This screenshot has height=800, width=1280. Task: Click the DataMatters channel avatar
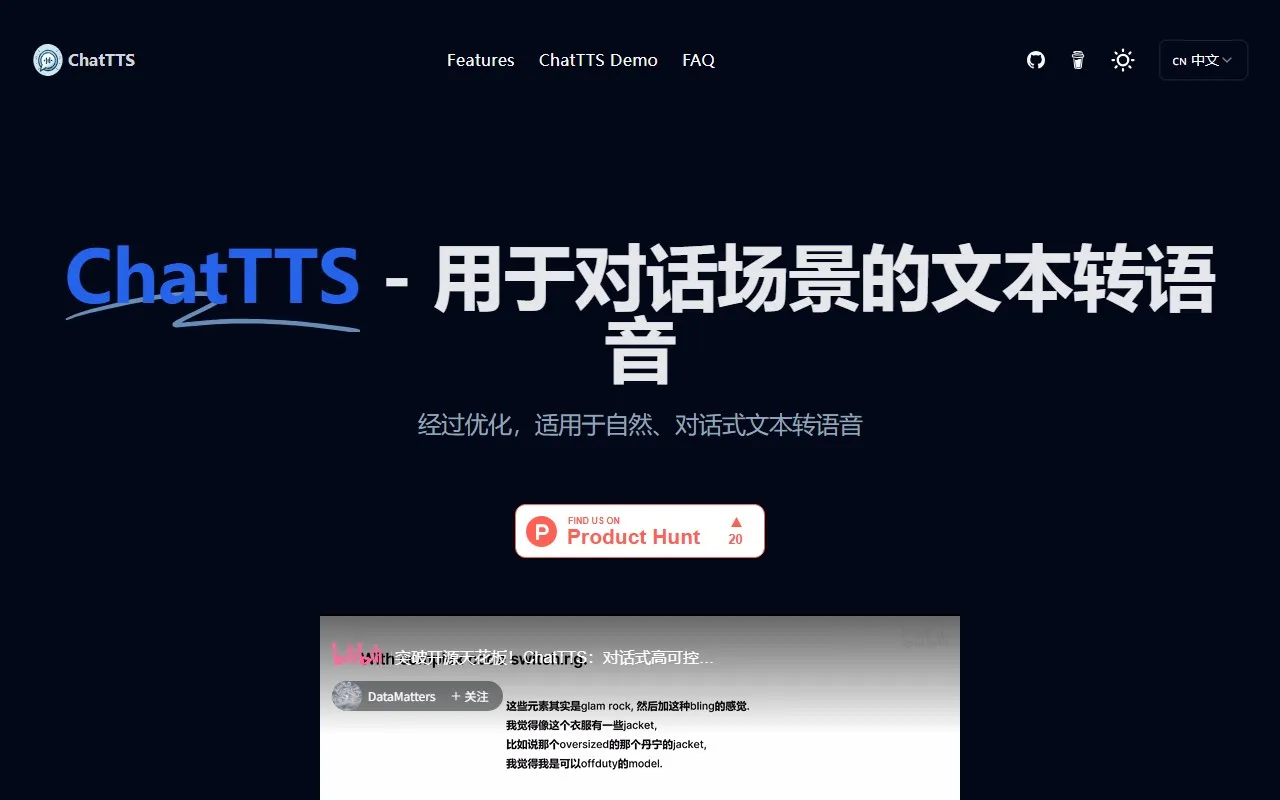click(x=347, y=696)
